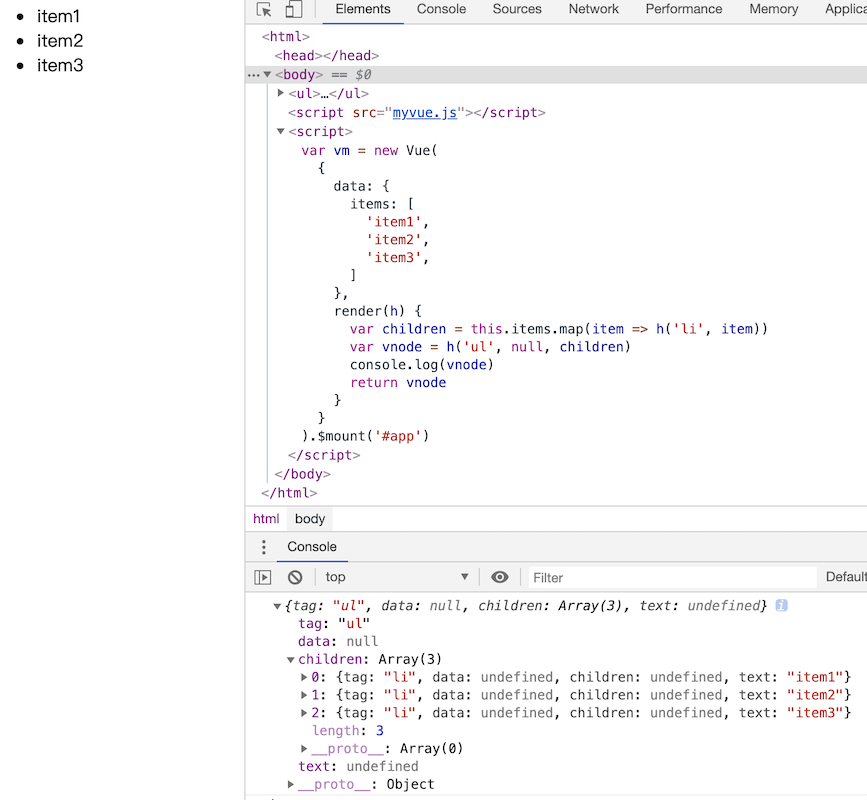Switch to the Console tab in top bar
Image resolution: width=867 pixels, height=800 pixels.
coord(441,9)
